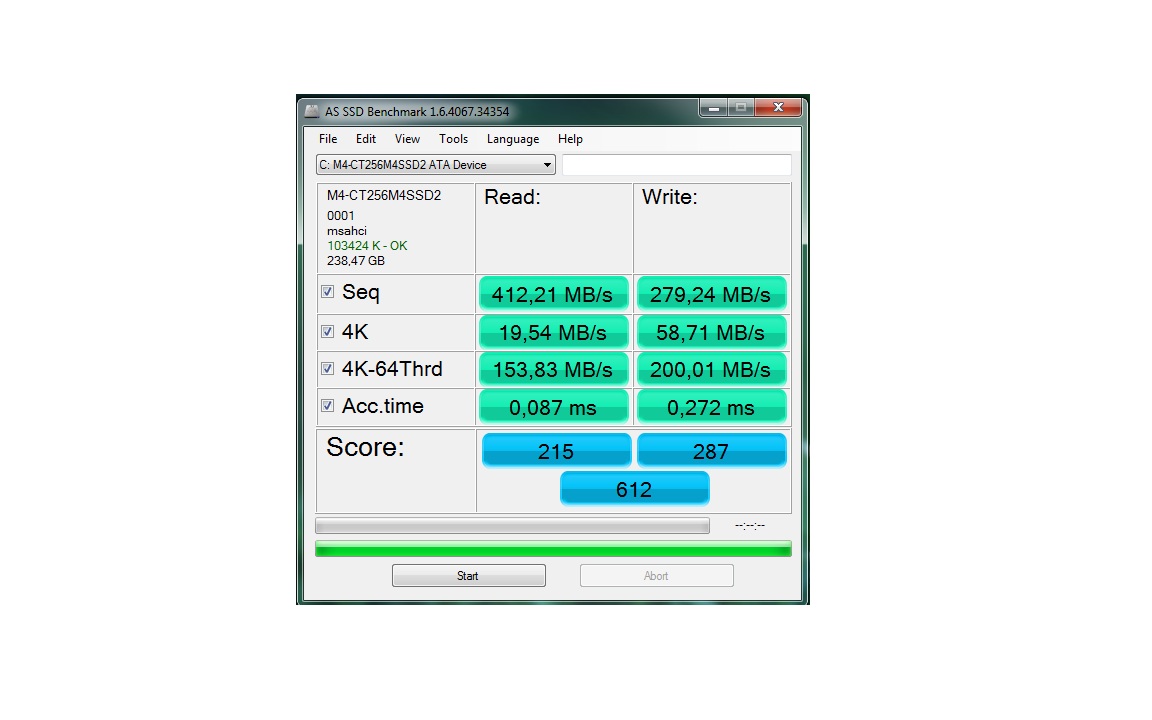Open the Language menu
1152x720 pixels.
click(513, 139)
